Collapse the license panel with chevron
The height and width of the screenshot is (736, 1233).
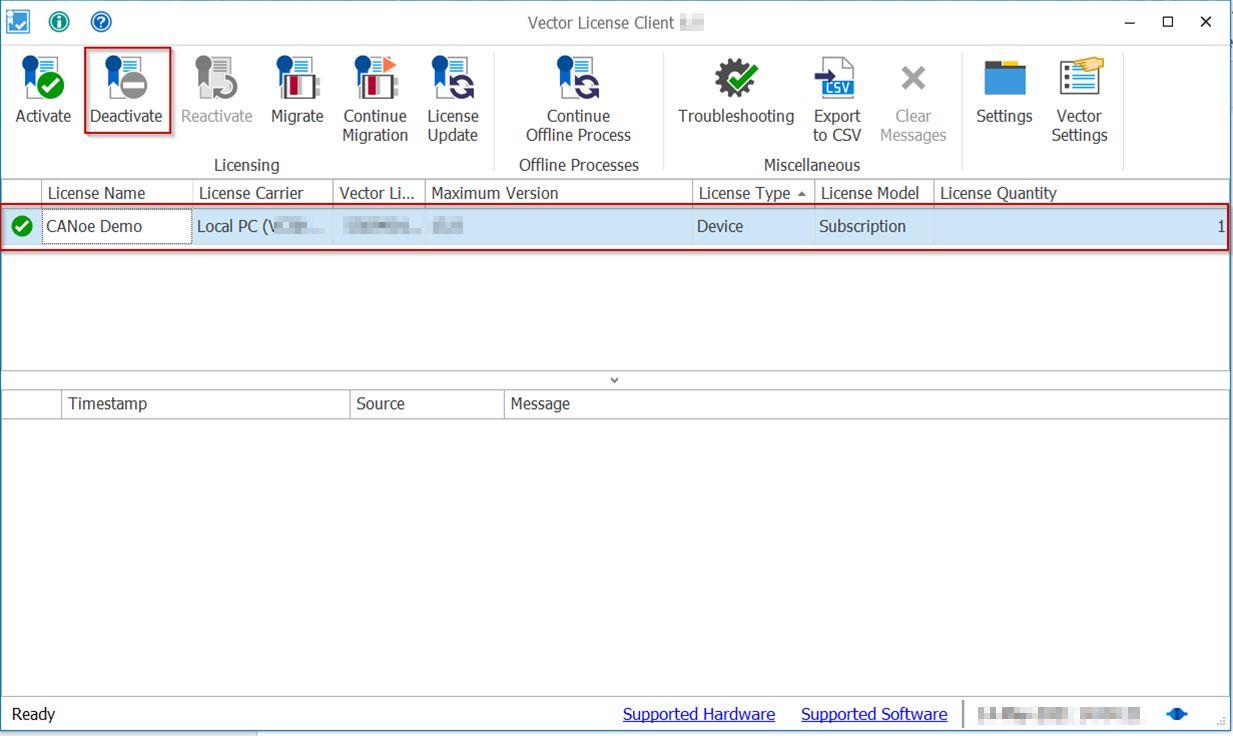(x=614, y=380)
